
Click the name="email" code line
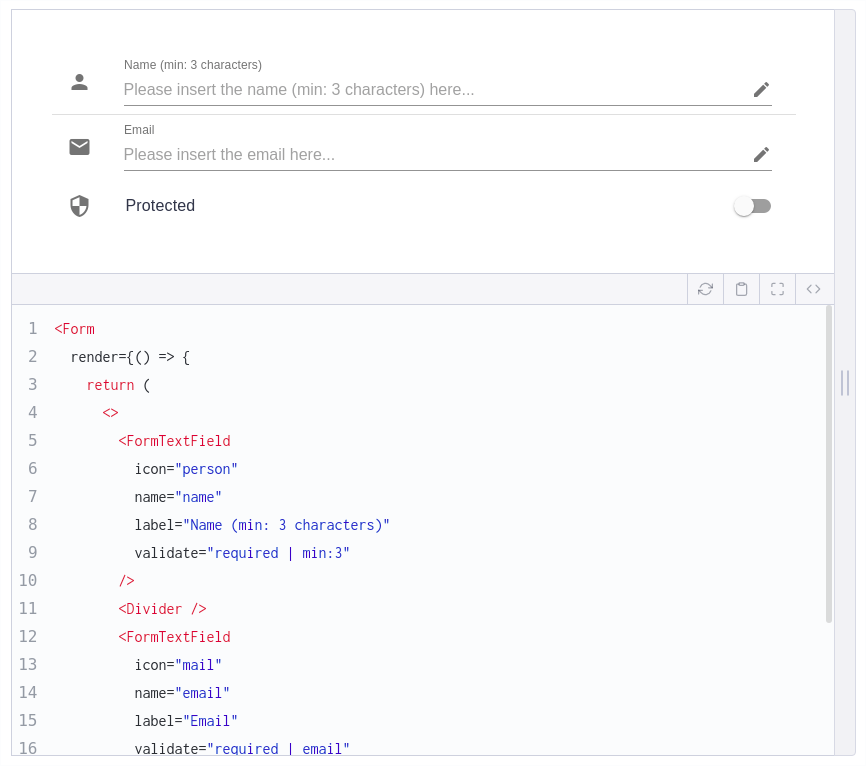[182, 693]
